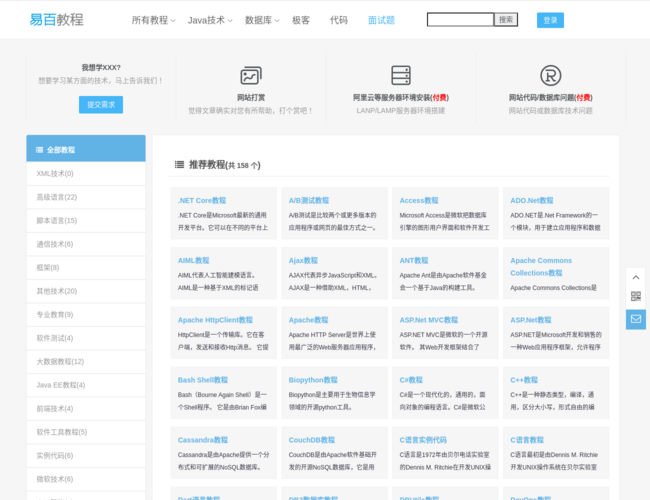Click the list icon beside 推荐教程
The image size is (650, 500).
[x=179, y=165]
